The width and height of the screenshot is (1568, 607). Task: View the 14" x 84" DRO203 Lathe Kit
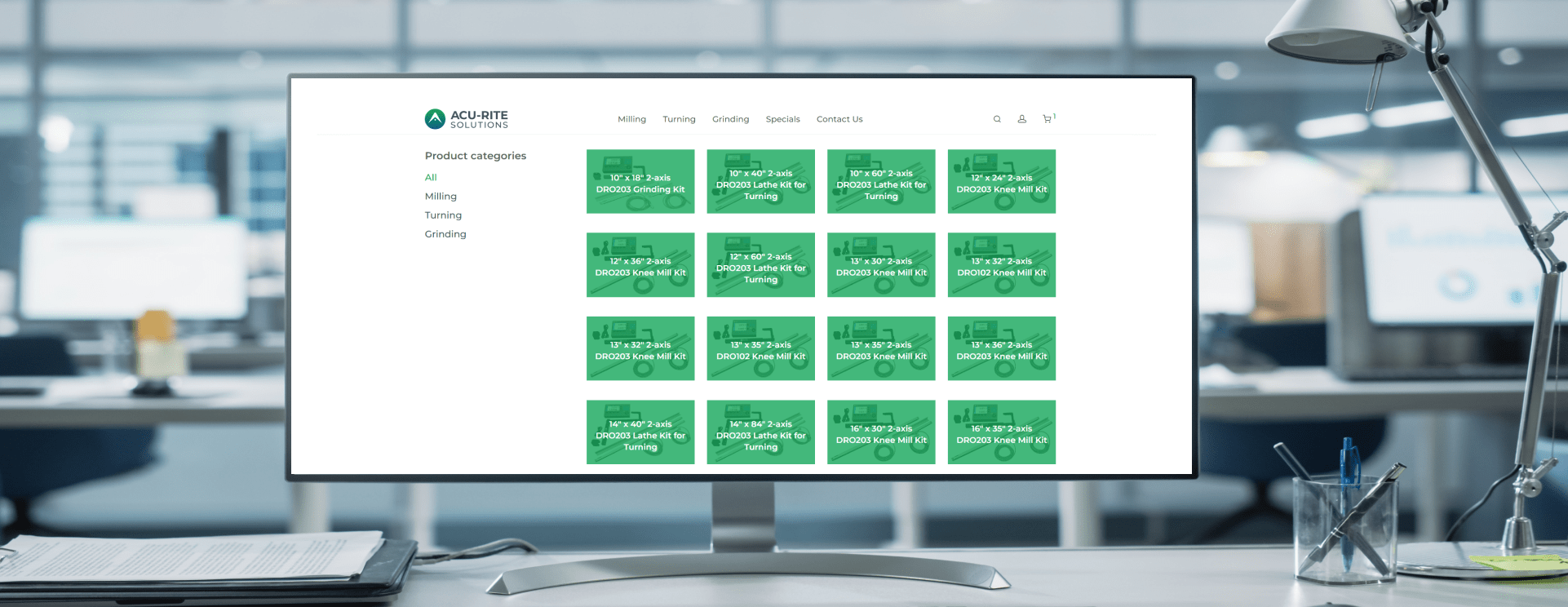pyautogui.click(x=760, y=432)
